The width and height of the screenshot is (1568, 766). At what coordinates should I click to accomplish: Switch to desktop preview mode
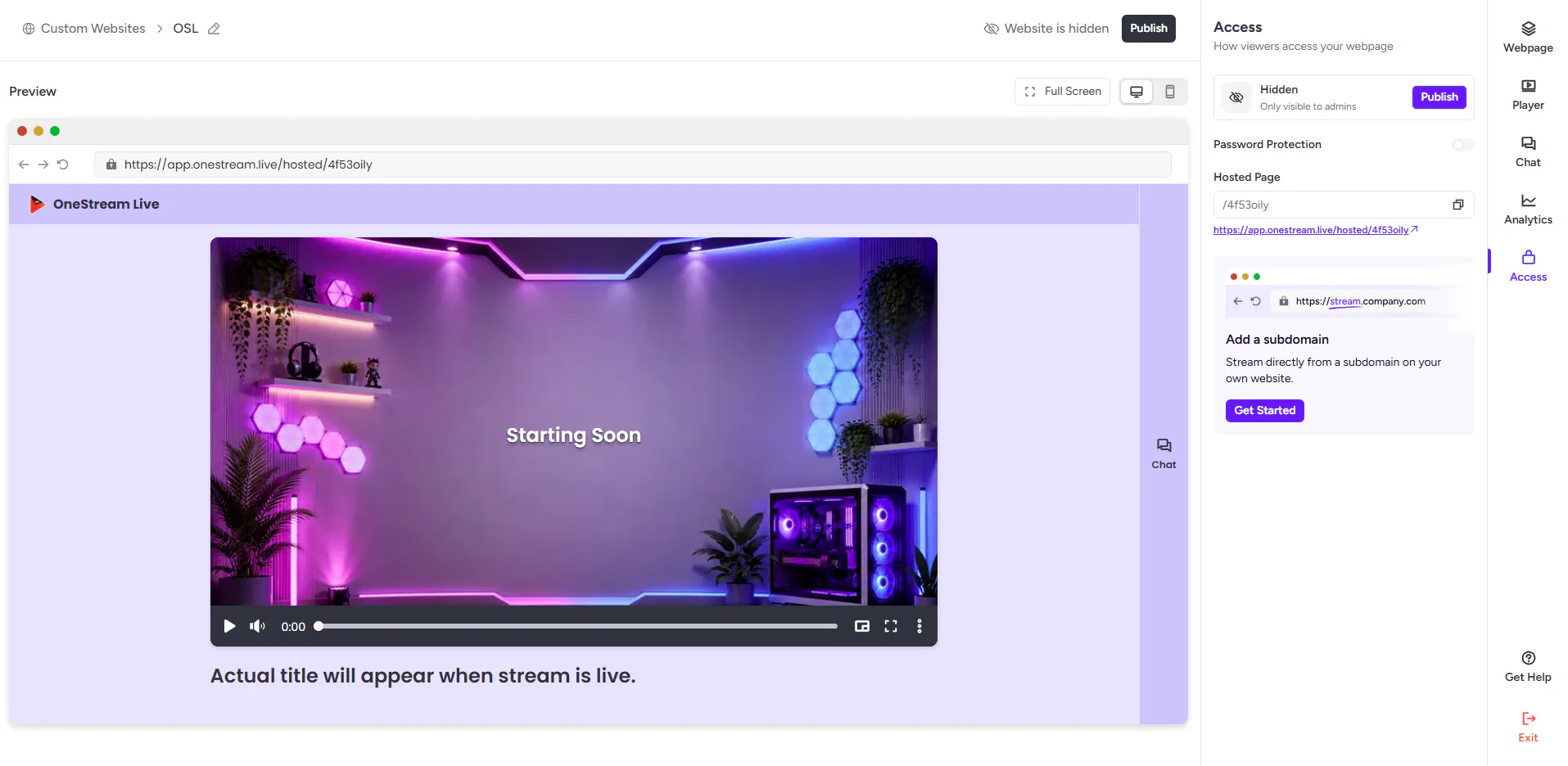coord(1136,92)
